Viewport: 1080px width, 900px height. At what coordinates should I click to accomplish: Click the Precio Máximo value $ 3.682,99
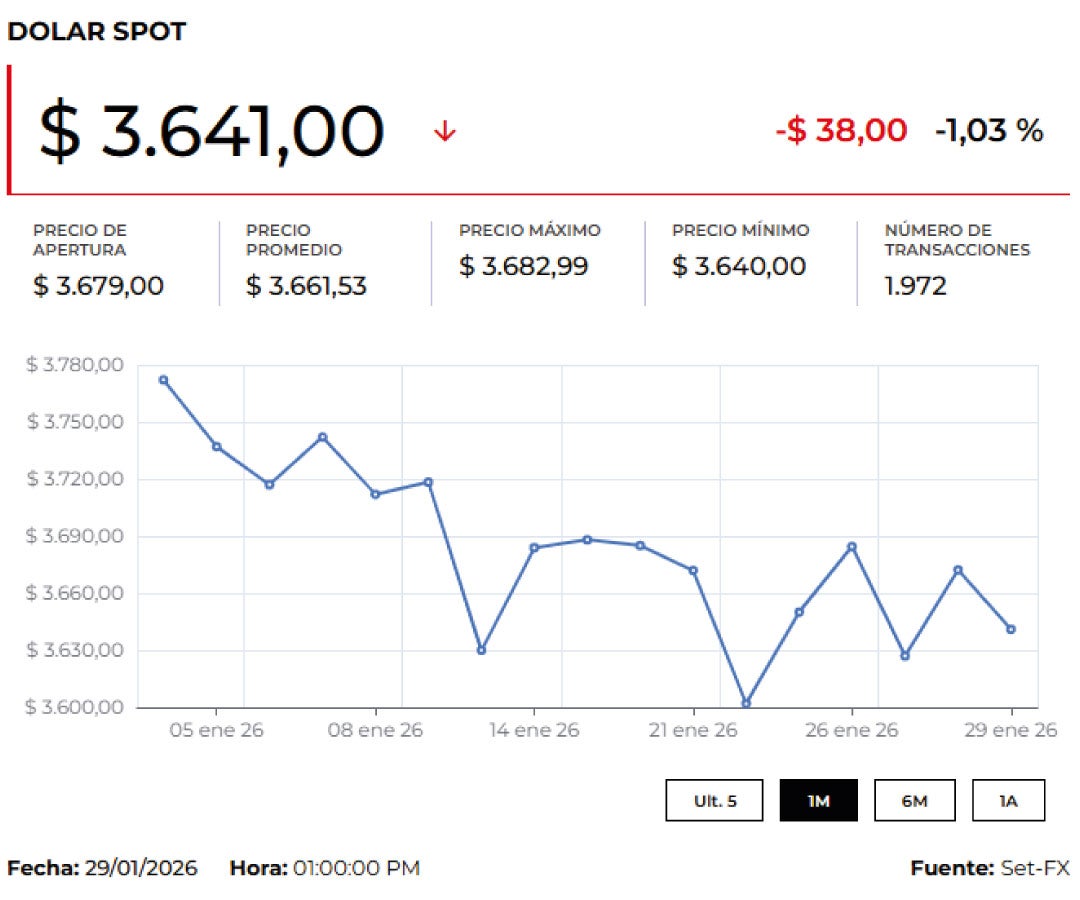[523, 266]
